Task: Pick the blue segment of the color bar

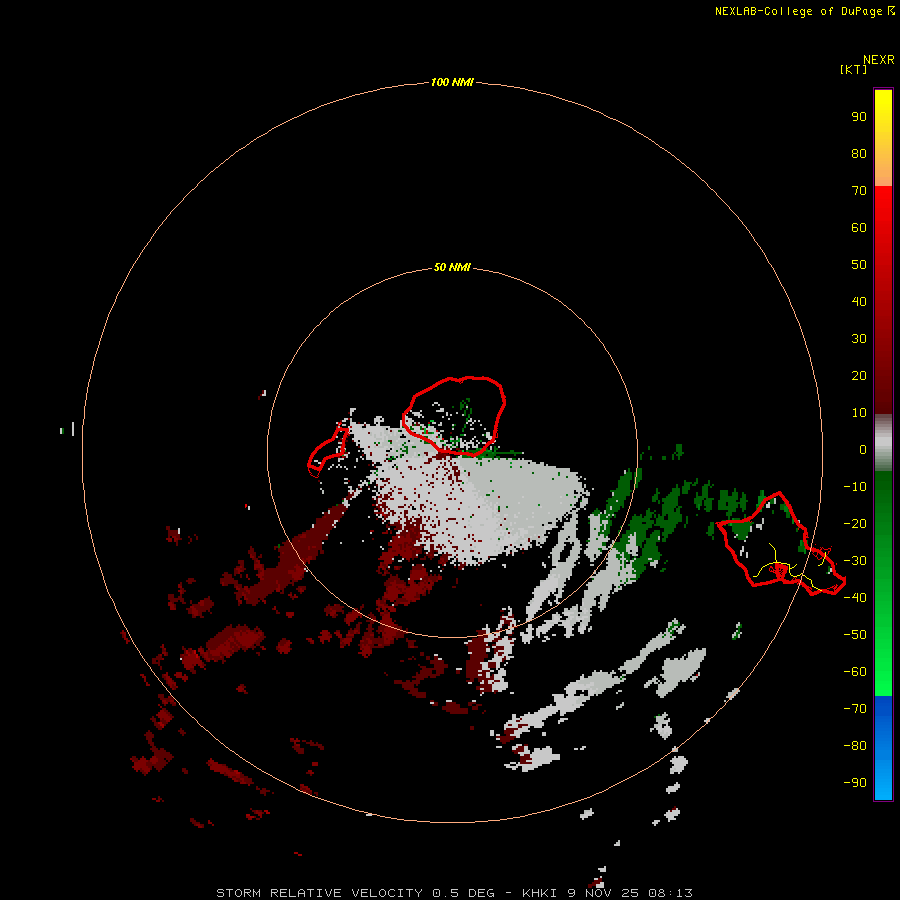Action: [883, 748]
